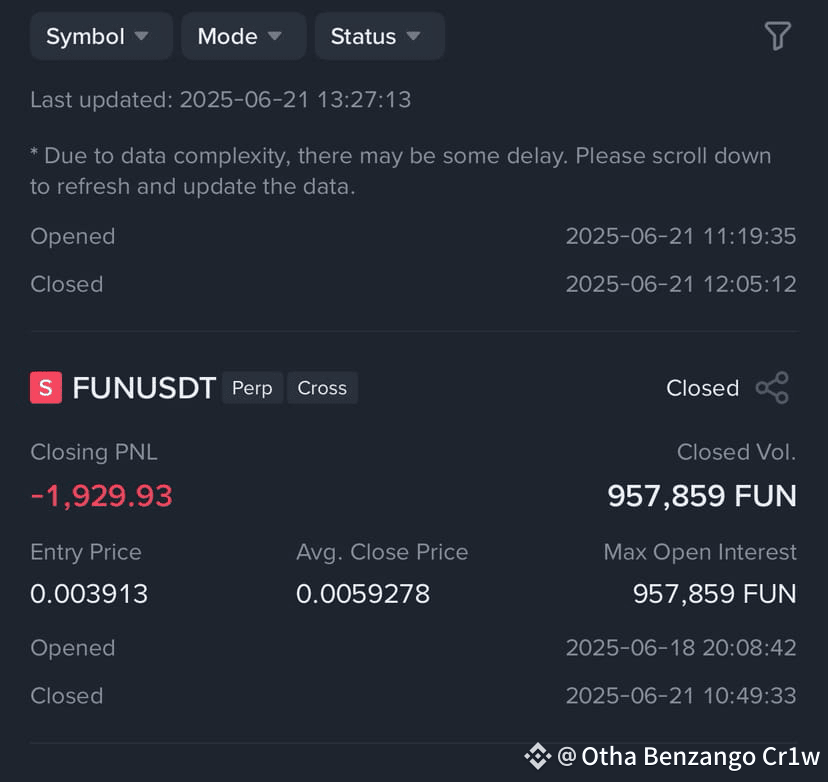Screen dimensions: 828x782
Task: Select the Entry Price value 0.003913
Action: click(89, 594)
